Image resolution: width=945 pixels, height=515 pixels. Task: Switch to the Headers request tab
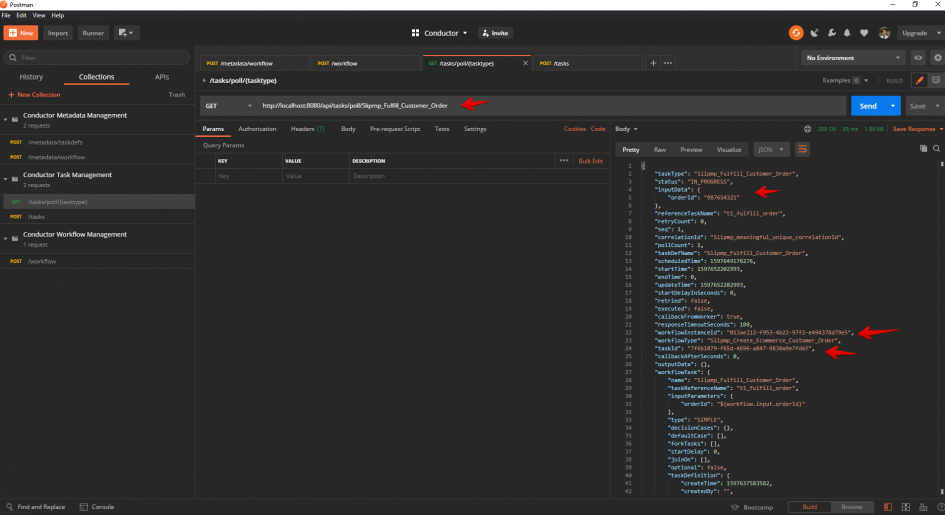point(307,129)
